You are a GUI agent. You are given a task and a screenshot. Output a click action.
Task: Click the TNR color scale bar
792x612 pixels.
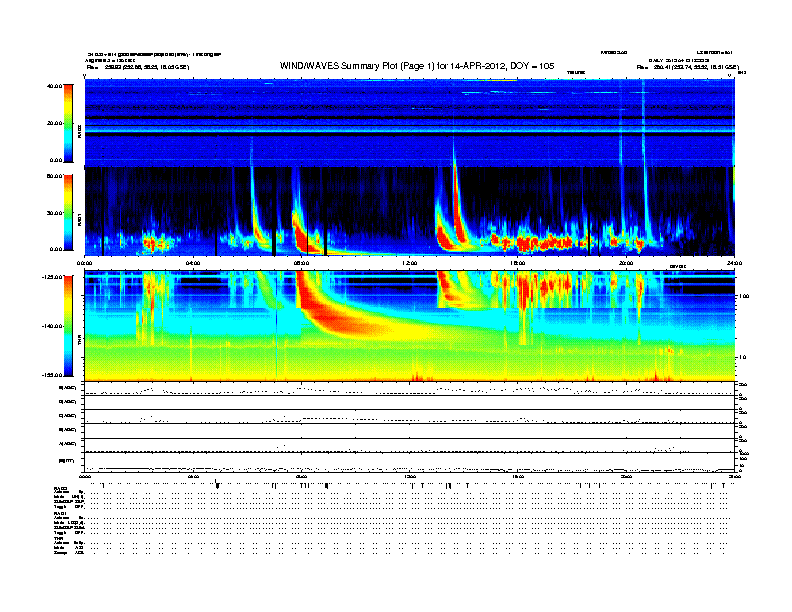(x=68, y=326)
